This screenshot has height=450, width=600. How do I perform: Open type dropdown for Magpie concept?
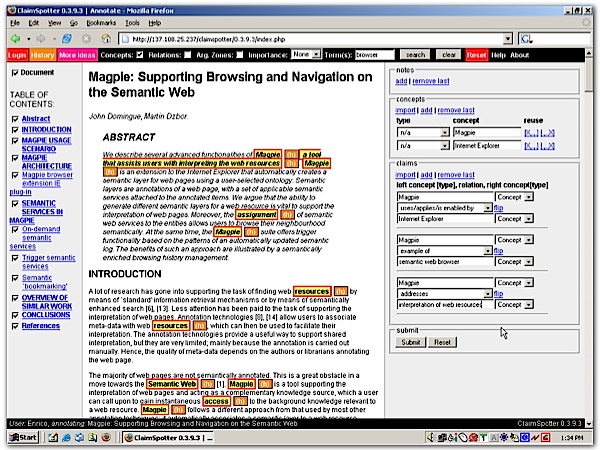[444, 132]
